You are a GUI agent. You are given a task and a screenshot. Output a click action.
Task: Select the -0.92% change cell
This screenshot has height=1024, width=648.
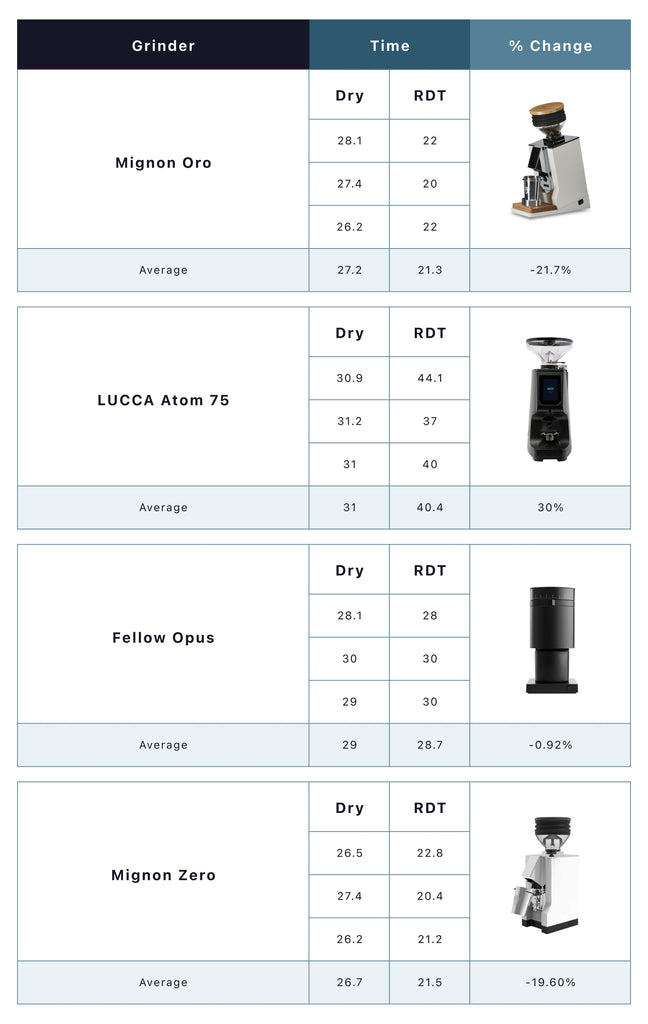tap(550, 745)
